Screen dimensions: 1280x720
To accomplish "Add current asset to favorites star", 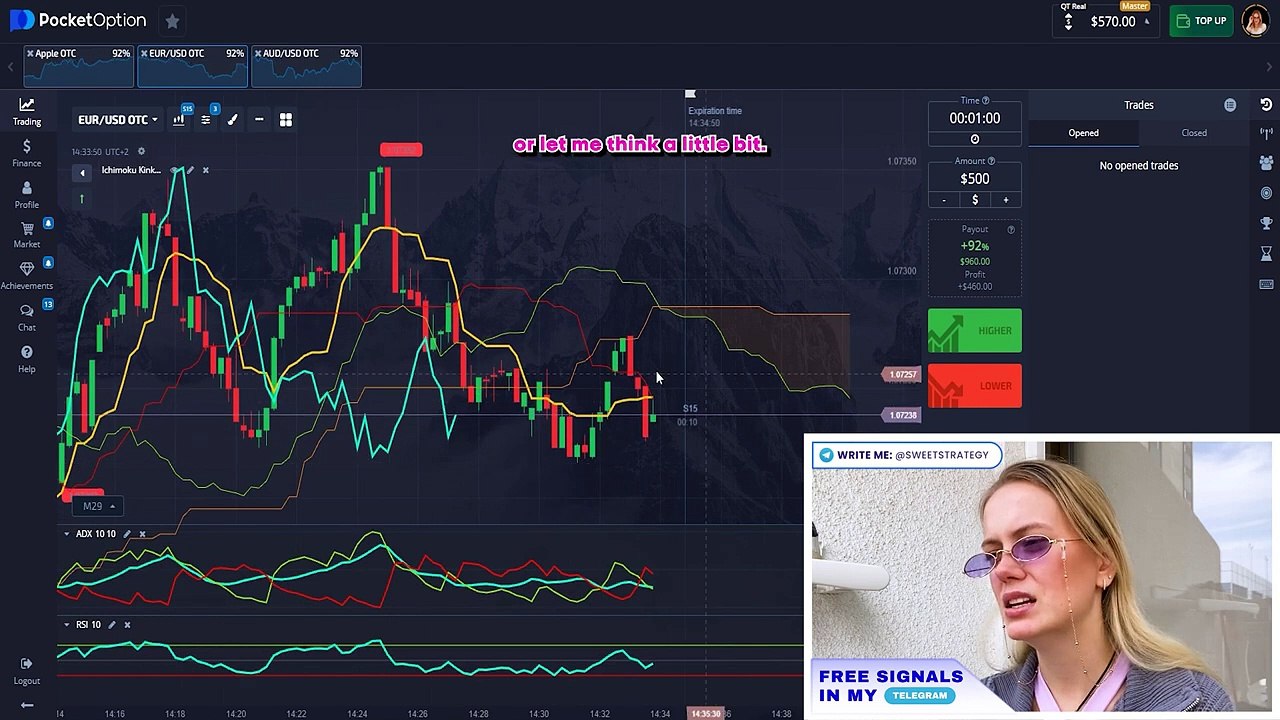I will click(172, 20).
